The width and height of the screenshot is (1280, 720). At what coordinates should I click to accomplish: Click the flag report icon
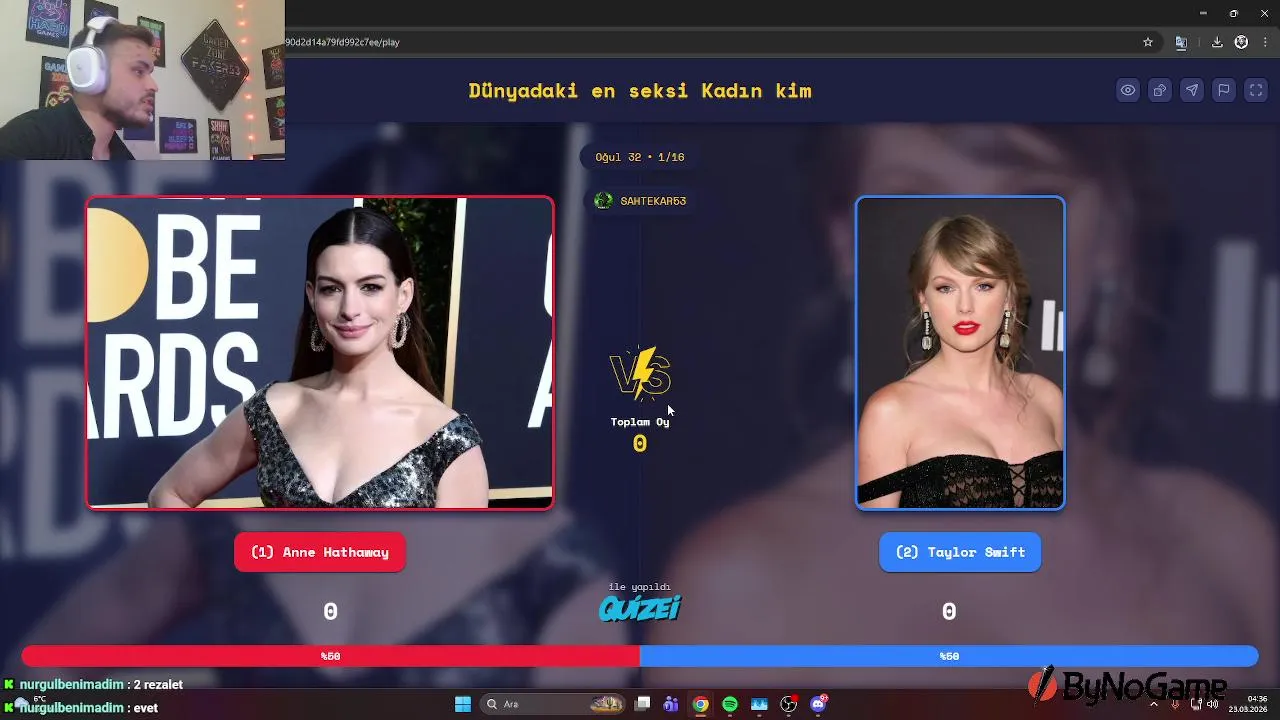point(1224,90)
